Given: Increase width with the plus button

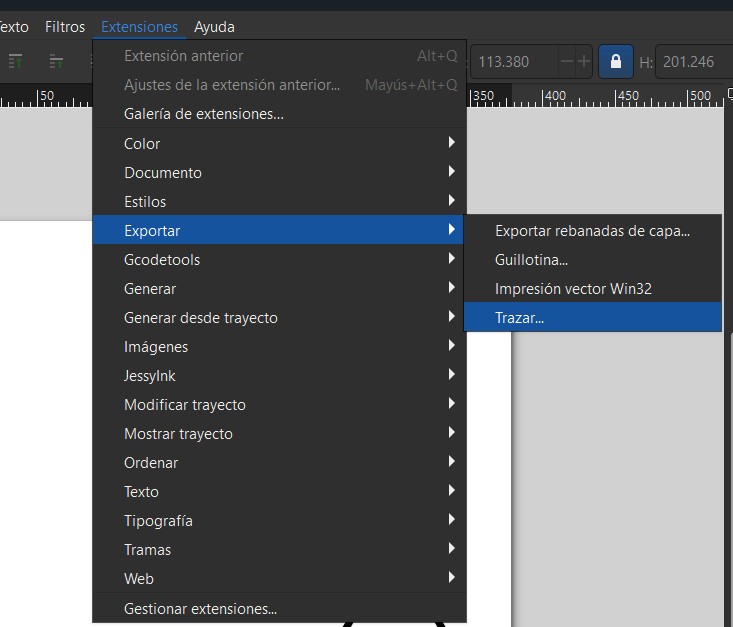Looking at the screenshot, I should click(x=583, y=61).
